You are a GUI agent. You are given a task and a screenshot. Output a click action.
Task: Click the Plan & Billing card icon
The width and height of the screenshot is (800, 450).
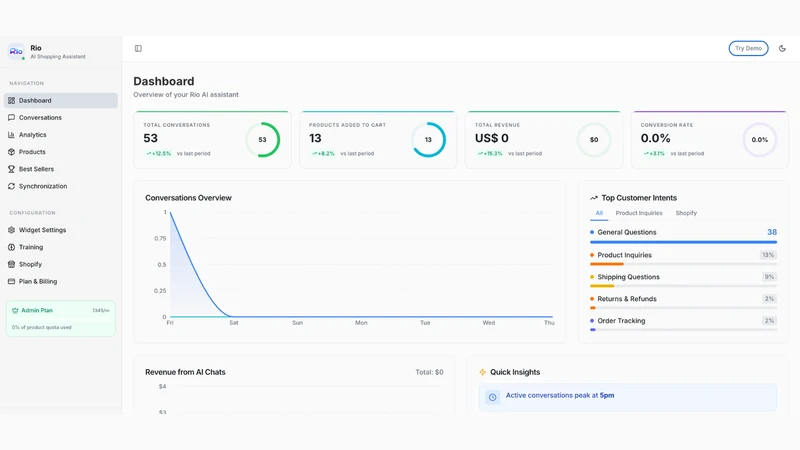point(11,281)
